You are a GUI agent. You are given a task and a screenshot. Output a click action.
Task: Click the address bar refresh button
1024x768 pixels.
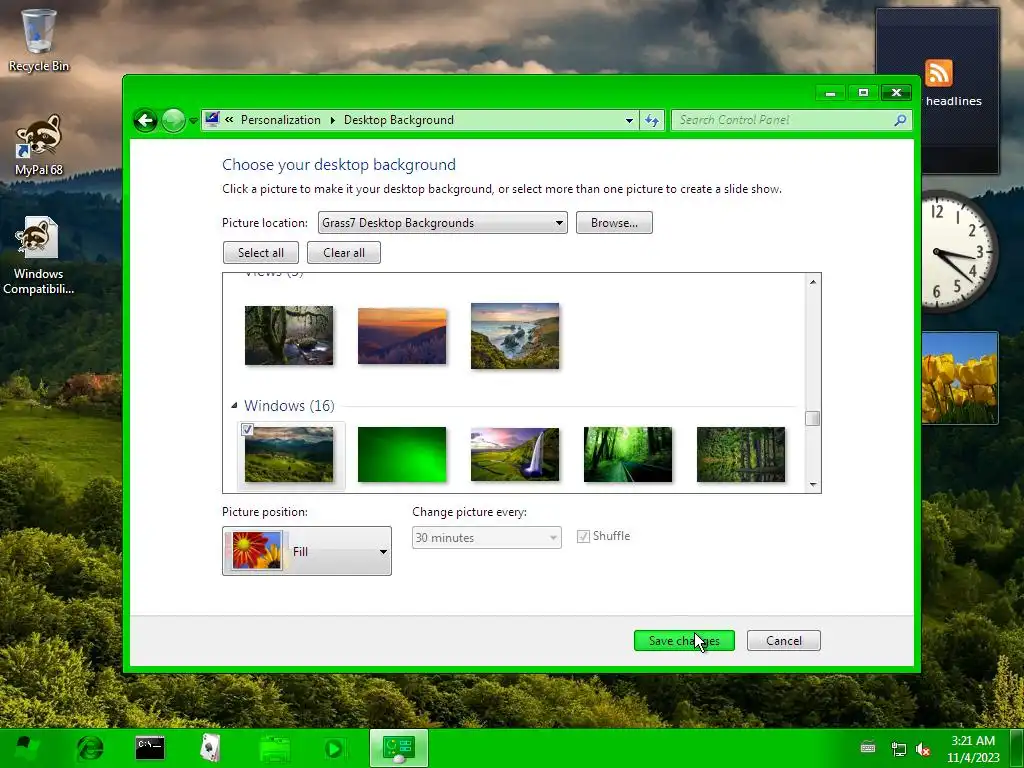click(652, 120)
